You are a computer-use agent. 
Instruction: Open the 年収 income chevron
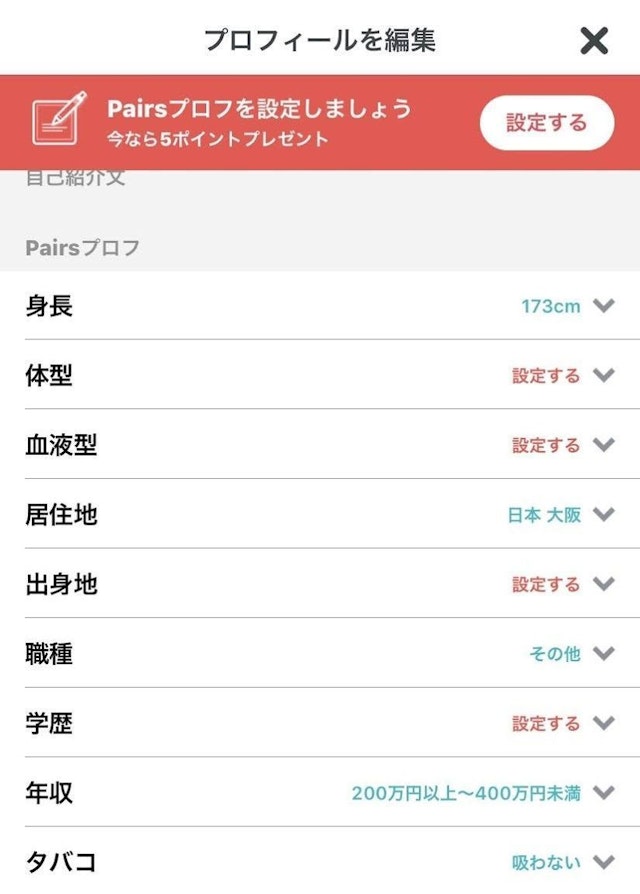[x=603, y=793]
